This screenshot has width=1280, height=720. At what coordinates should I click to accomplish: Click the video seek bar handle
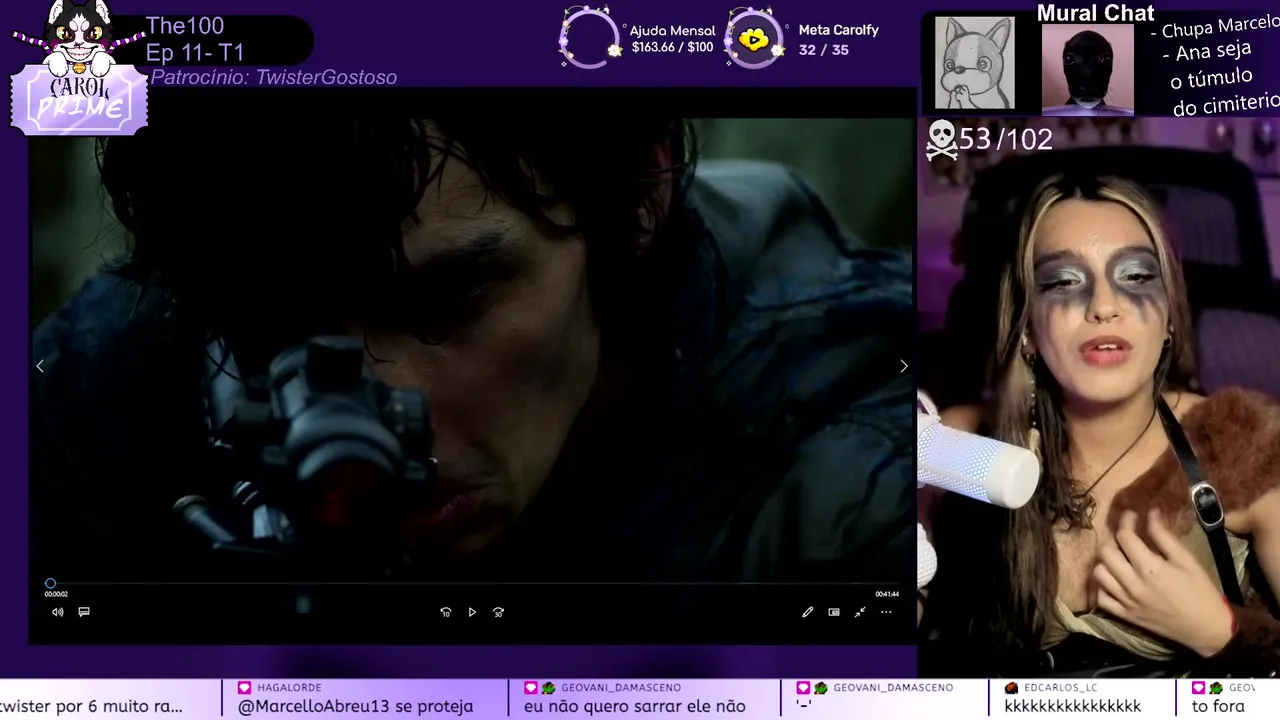(50, 583)
